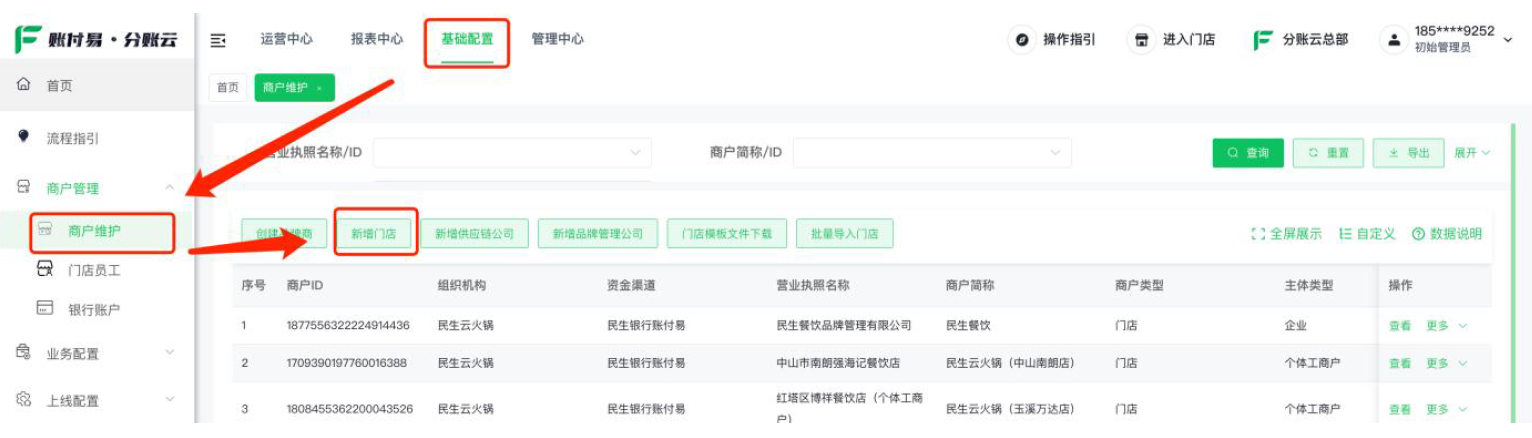Click the 操作指引 compass icon
Screen dimensions: 1532x438
[1022, 40]
